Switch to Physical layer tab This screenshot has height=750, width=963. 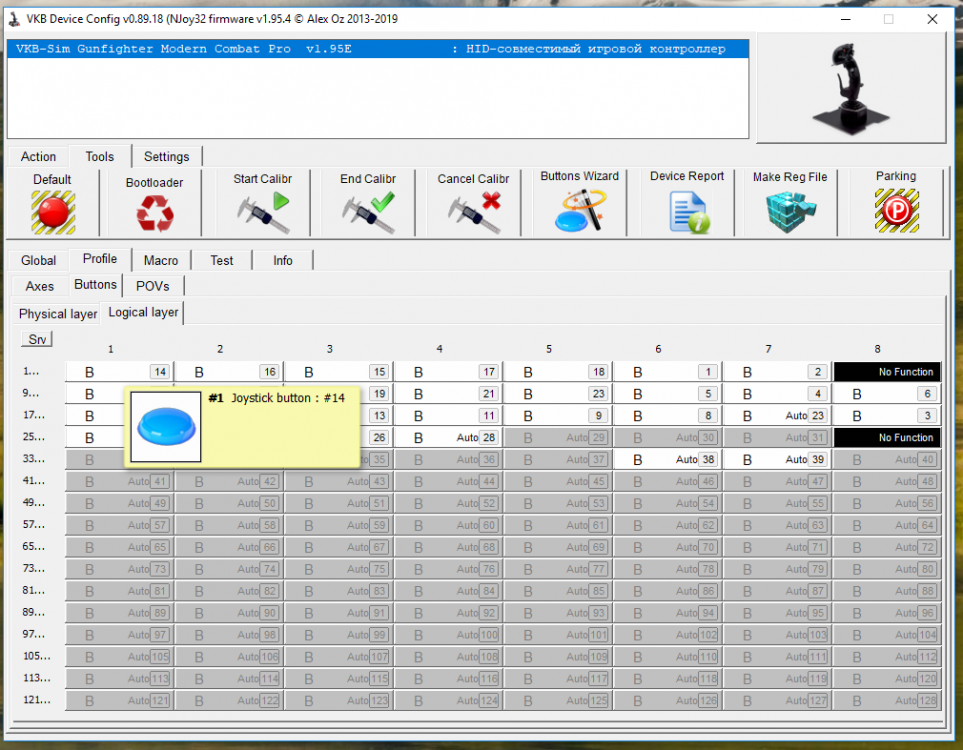[x=58, y=313]
